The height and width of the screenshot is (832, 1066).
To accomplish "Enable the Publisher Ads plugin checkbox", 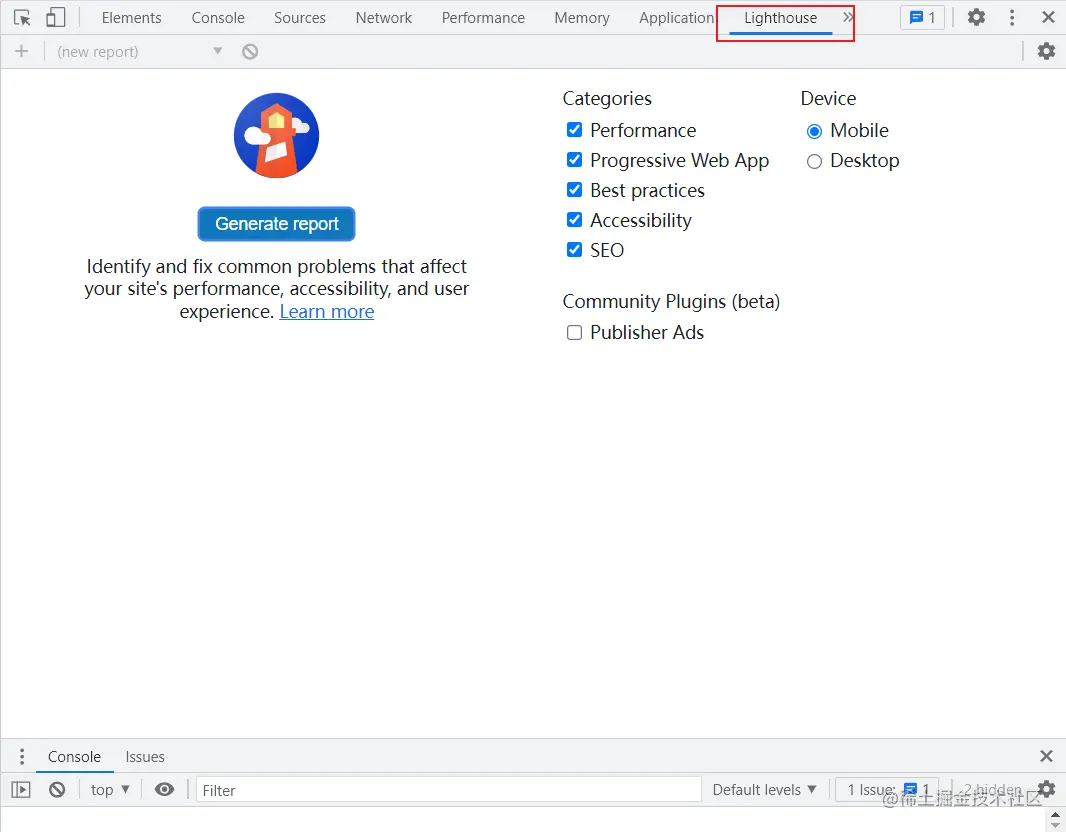I will click(574, 332).
